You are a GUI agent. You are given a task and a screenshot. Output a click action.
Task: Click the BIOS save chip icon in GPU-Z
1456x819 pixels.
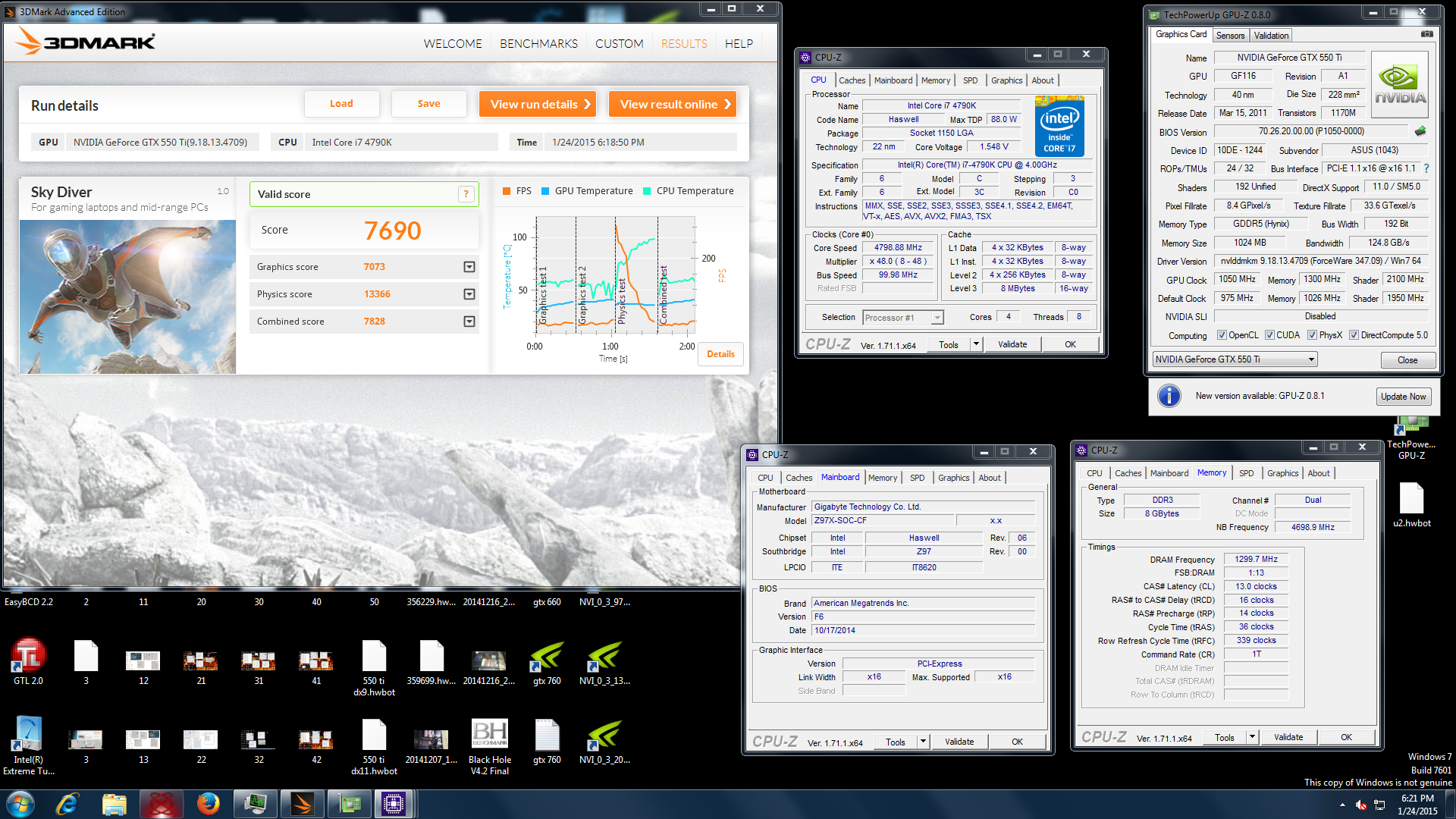pyautogui.click(x=1420, y=131)
